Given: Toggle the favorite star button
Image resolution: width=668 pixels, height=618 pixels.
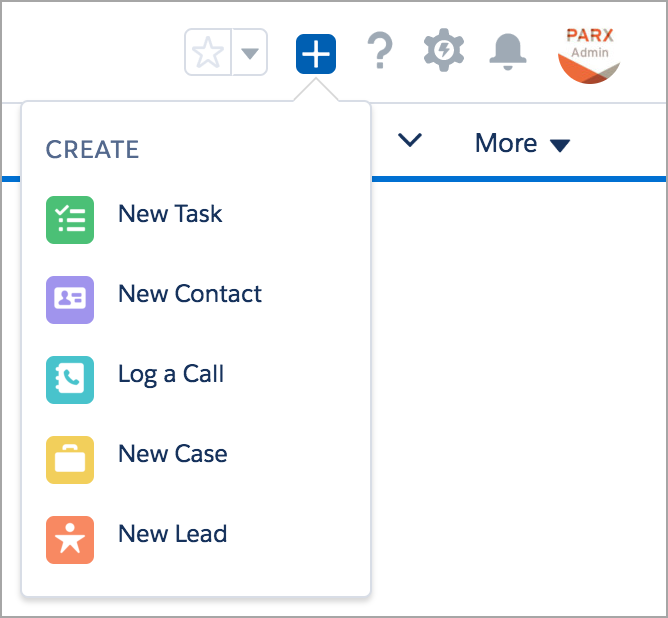Looking at the screenshot, I should pyautogui.click(x=208, y=52).
